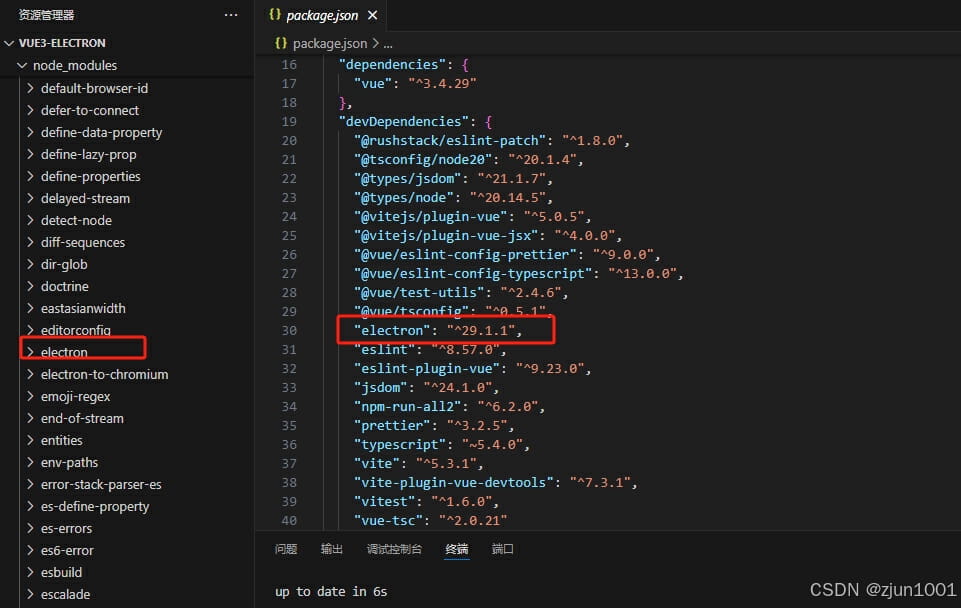The height and width of the screenshot is (608, 961).
Task: Open the es-errors folder
Action: 66,528
